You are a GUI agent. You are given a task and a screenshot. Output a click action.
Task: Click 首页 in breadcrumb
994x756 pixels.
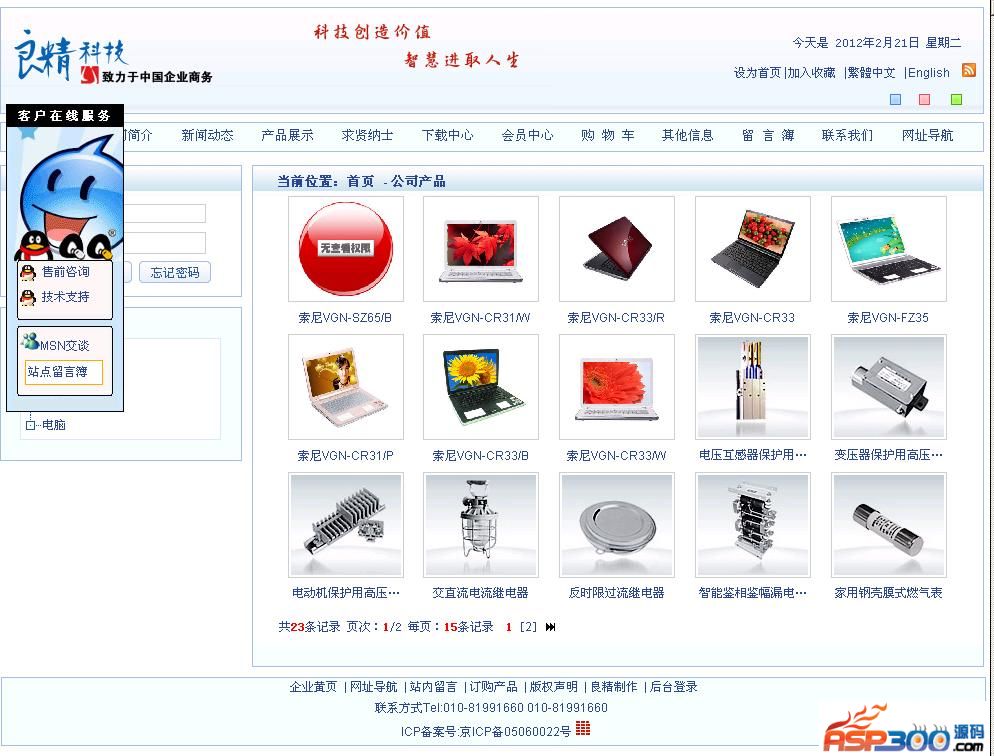(x=361, y=181)
